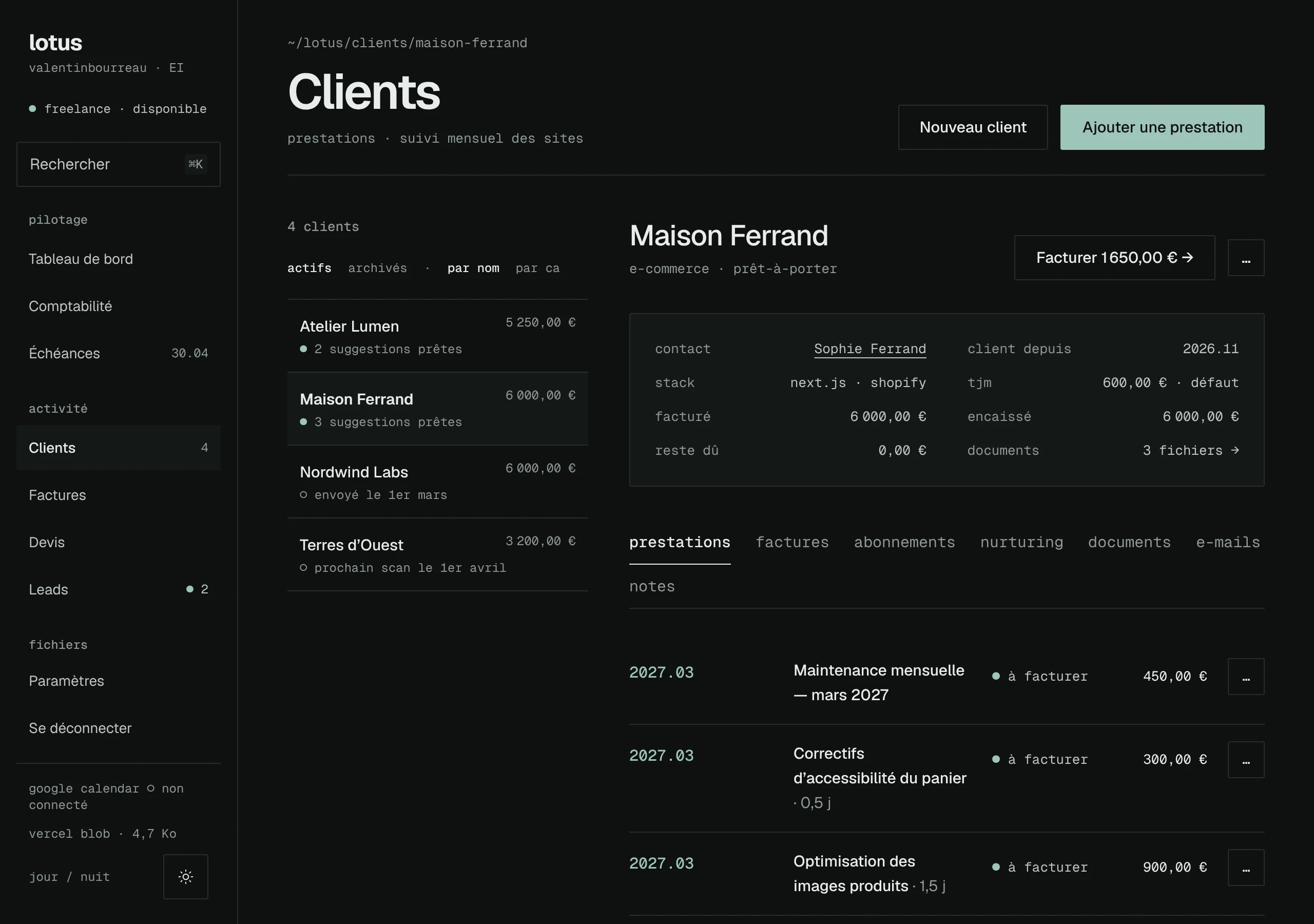Select Maison Ferrand client row
Screen dimensions: 1314x924
(438, 409)
